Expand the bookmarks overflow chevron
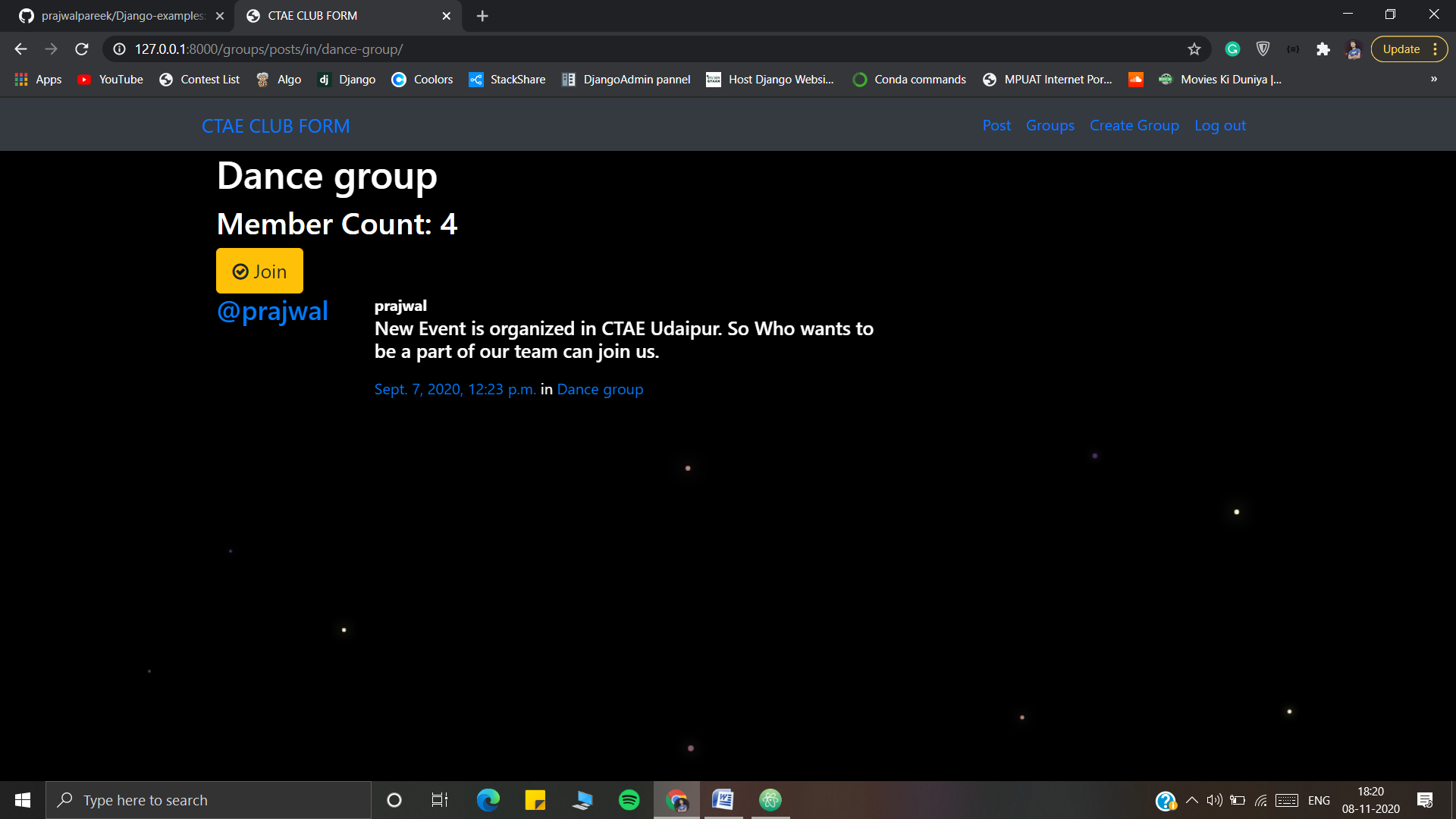This screenshot has width=1456, height=819. click(x=1434, y=79)
